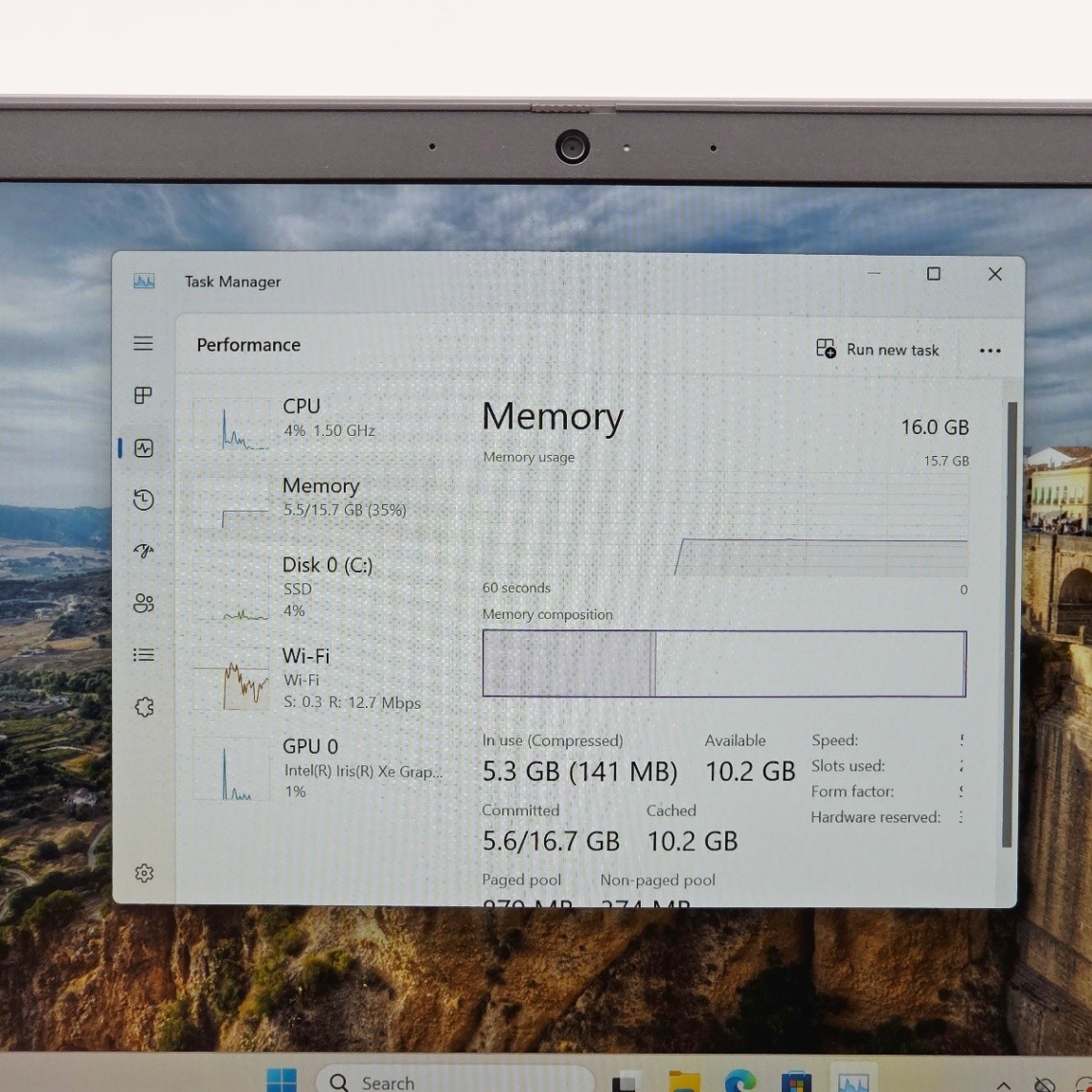Click the "10.2 GB" Cached value
The height and width of the screenshot is (1092, 1092).
693,841
